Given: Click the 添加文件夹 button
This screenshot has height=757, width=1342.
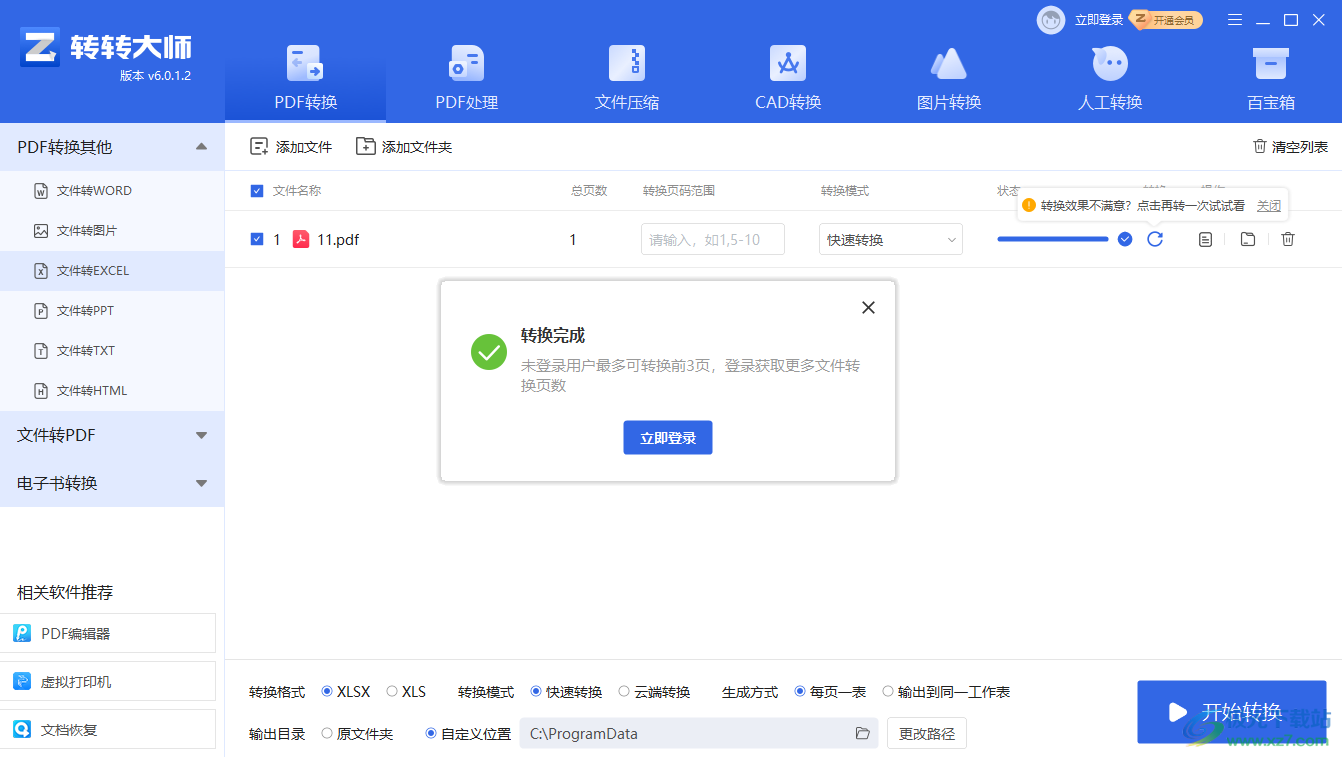Looking at the screenshot, I should 404,147.
